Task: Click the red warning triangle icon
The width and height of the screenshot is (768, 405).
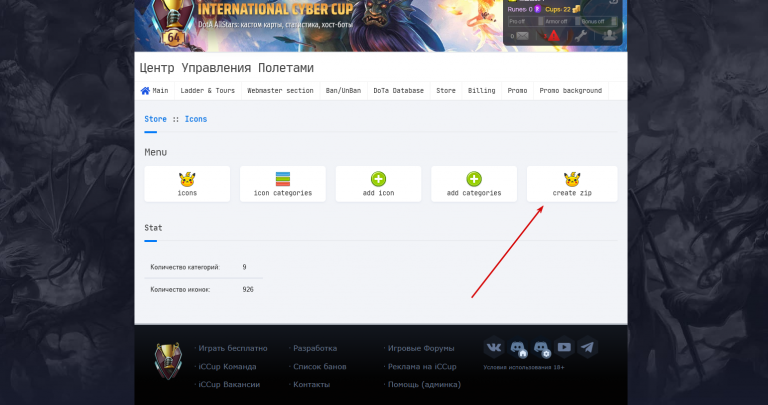Action: coord(553,35)
